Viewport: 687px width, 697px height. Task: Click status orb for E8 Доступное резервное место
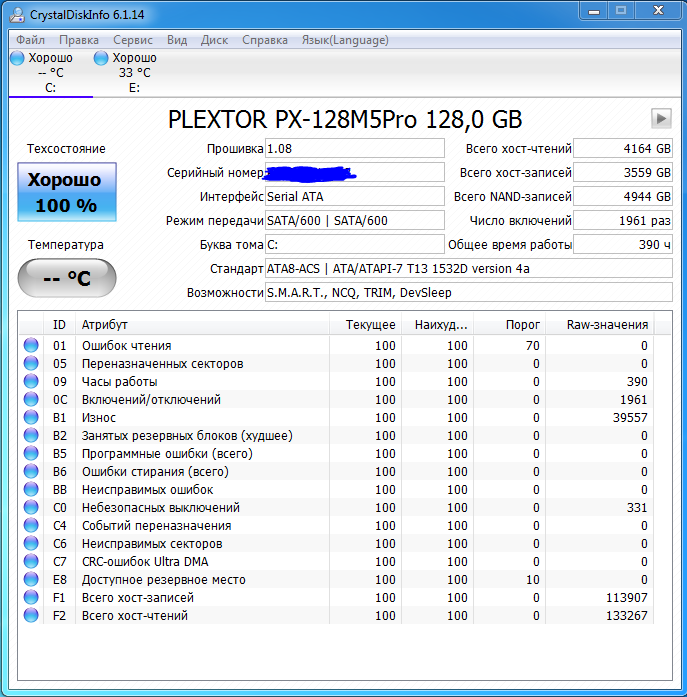click(x=31, y=579)
